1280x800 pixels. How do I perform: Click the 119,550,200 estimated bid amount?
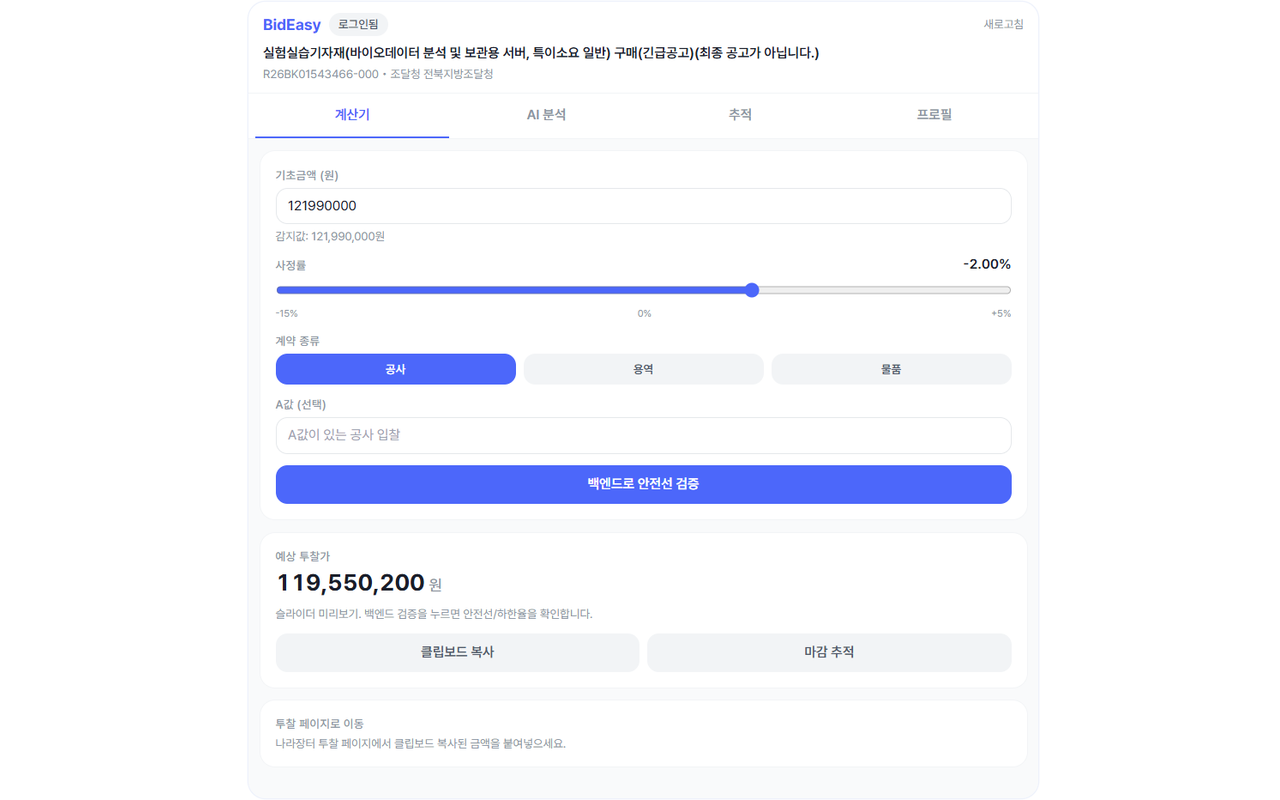click(x=351, y=583)
